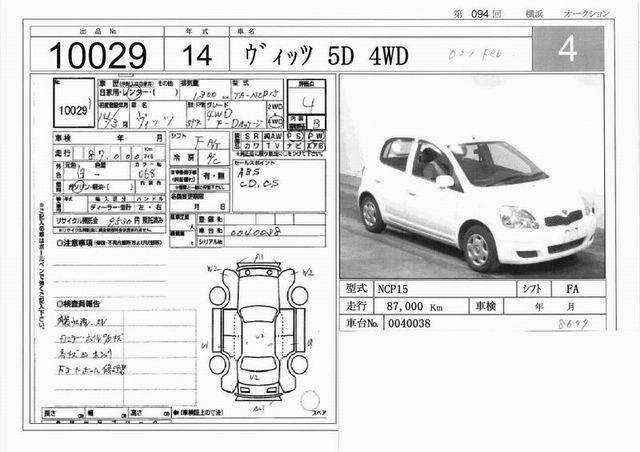Click the SR equipment option
The width and height of the screenshot is (640, 452).
[x=252, y=136]
